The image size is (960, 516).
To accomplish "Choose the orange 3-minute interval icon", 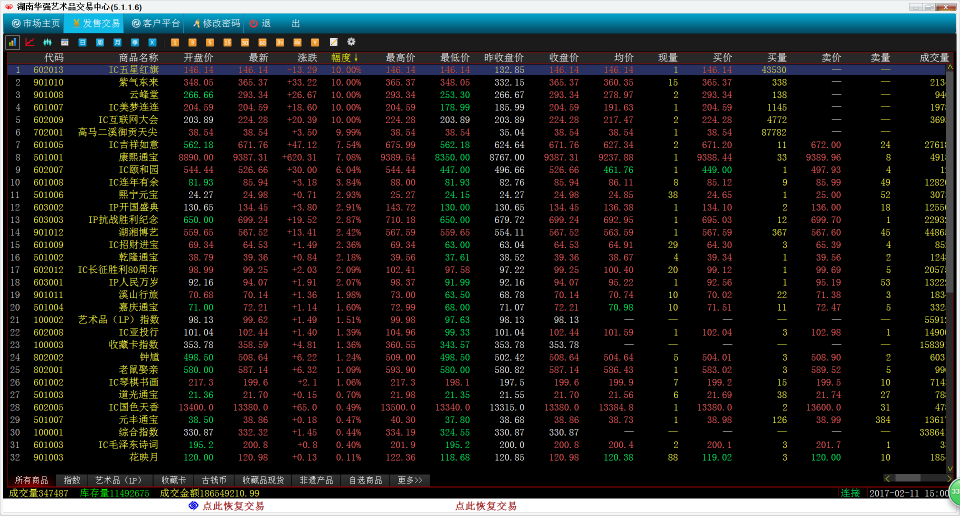I will coord(193,42).
